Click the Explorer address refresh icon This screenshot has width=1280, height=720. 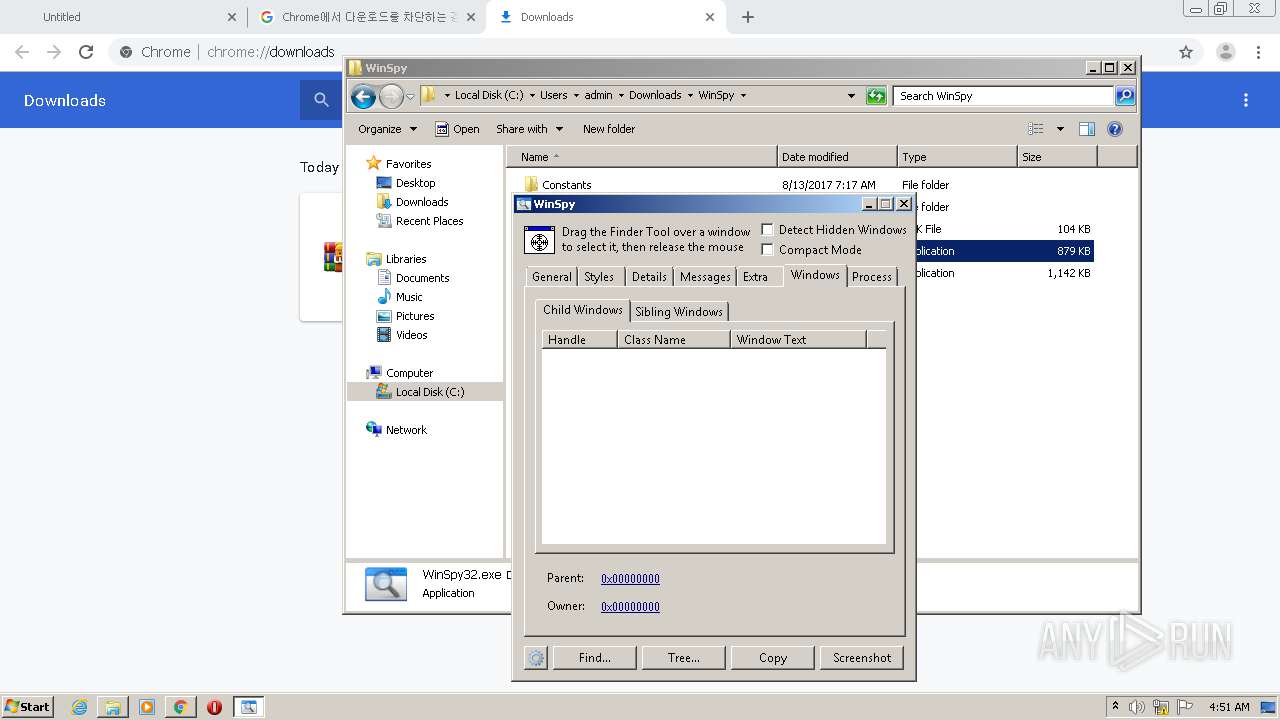coord(876,96)
